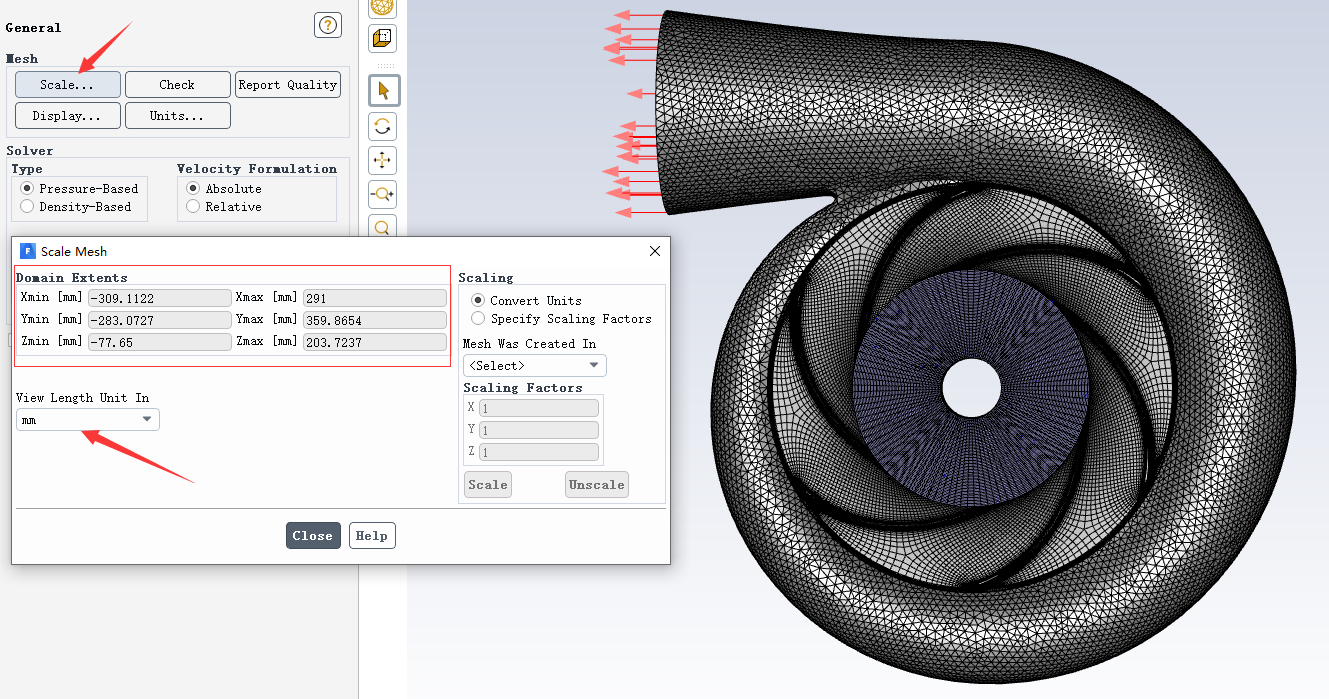1329x699 pixels.
Task: Click the Display... mesh button
Action: 67,116
